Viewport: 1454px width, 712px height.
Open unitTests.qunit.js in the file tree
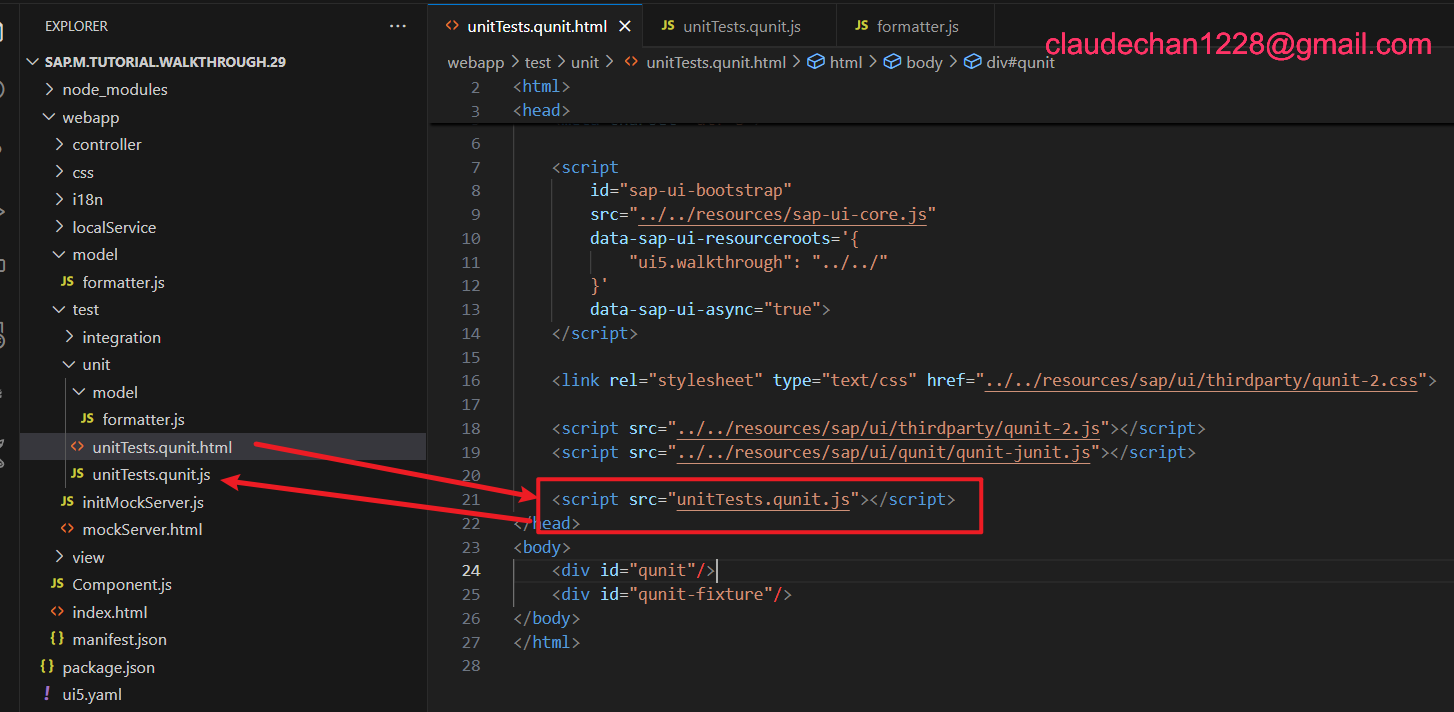[151, 474]
